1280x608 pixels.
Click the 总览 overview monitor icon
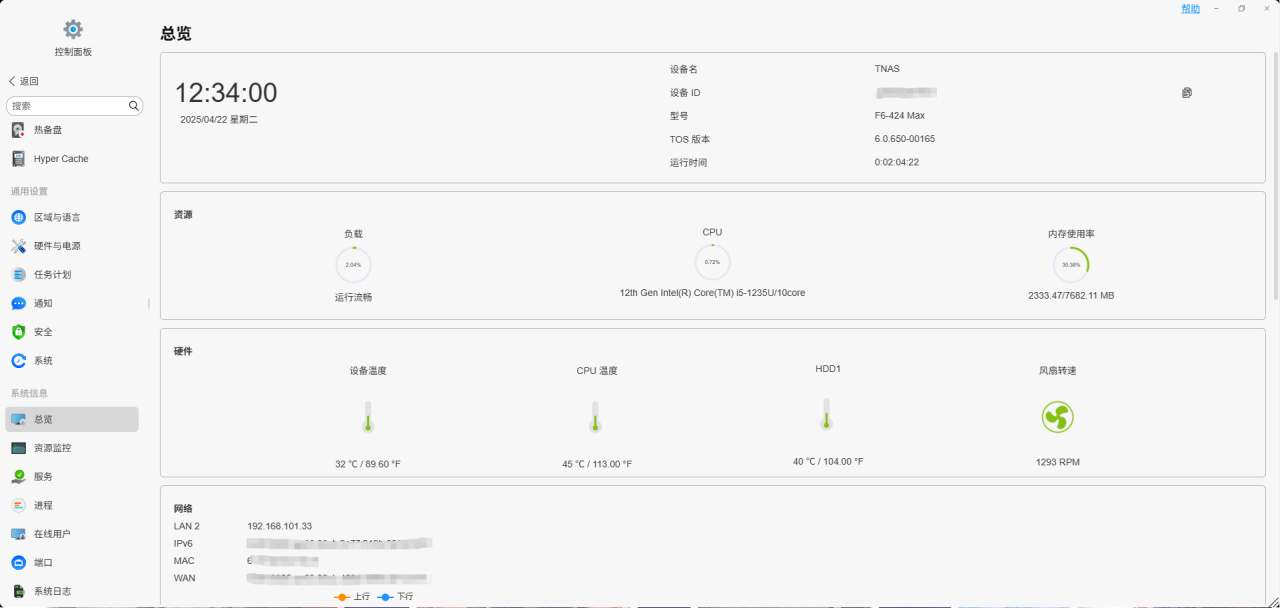18,419
